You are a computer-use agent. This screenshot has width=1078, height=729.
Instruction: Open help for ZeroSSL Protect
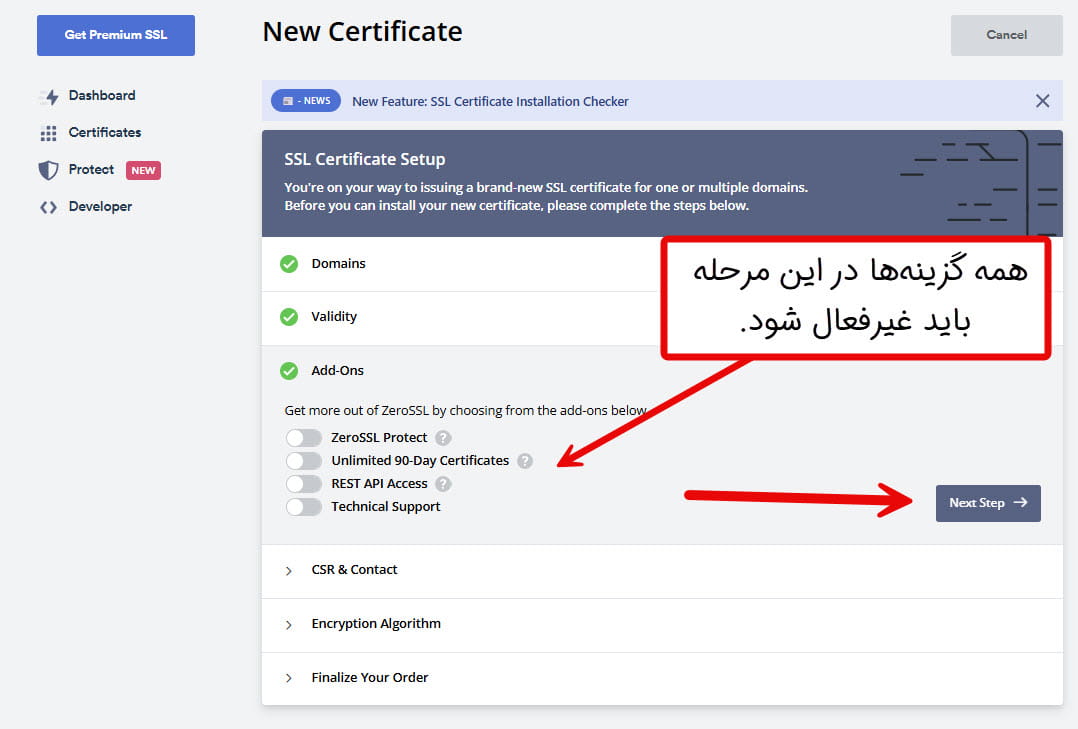(443, 438)
